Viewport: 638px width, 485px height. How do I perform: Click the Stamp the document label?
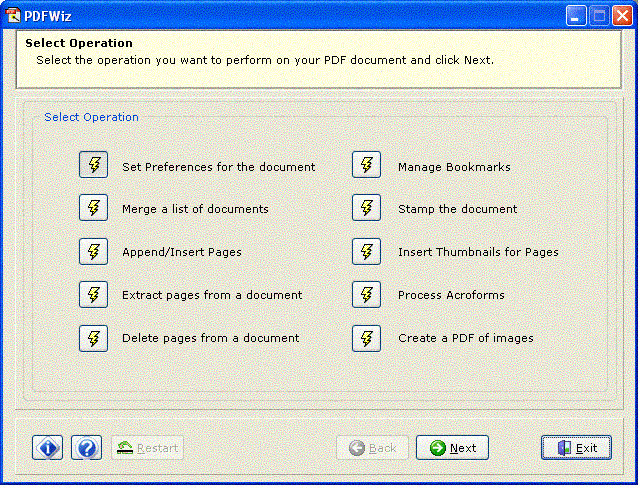click(457, 209)
